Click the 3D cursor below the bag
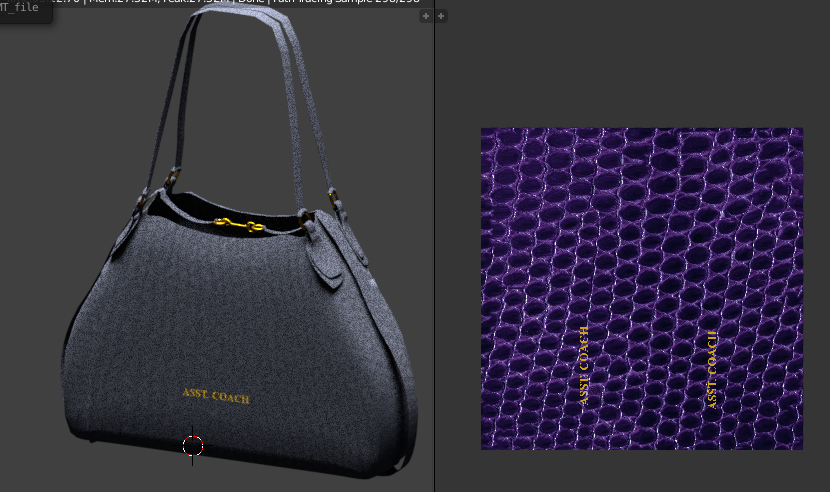This screenshot has height=492, width=830. [x=193, y=446]
